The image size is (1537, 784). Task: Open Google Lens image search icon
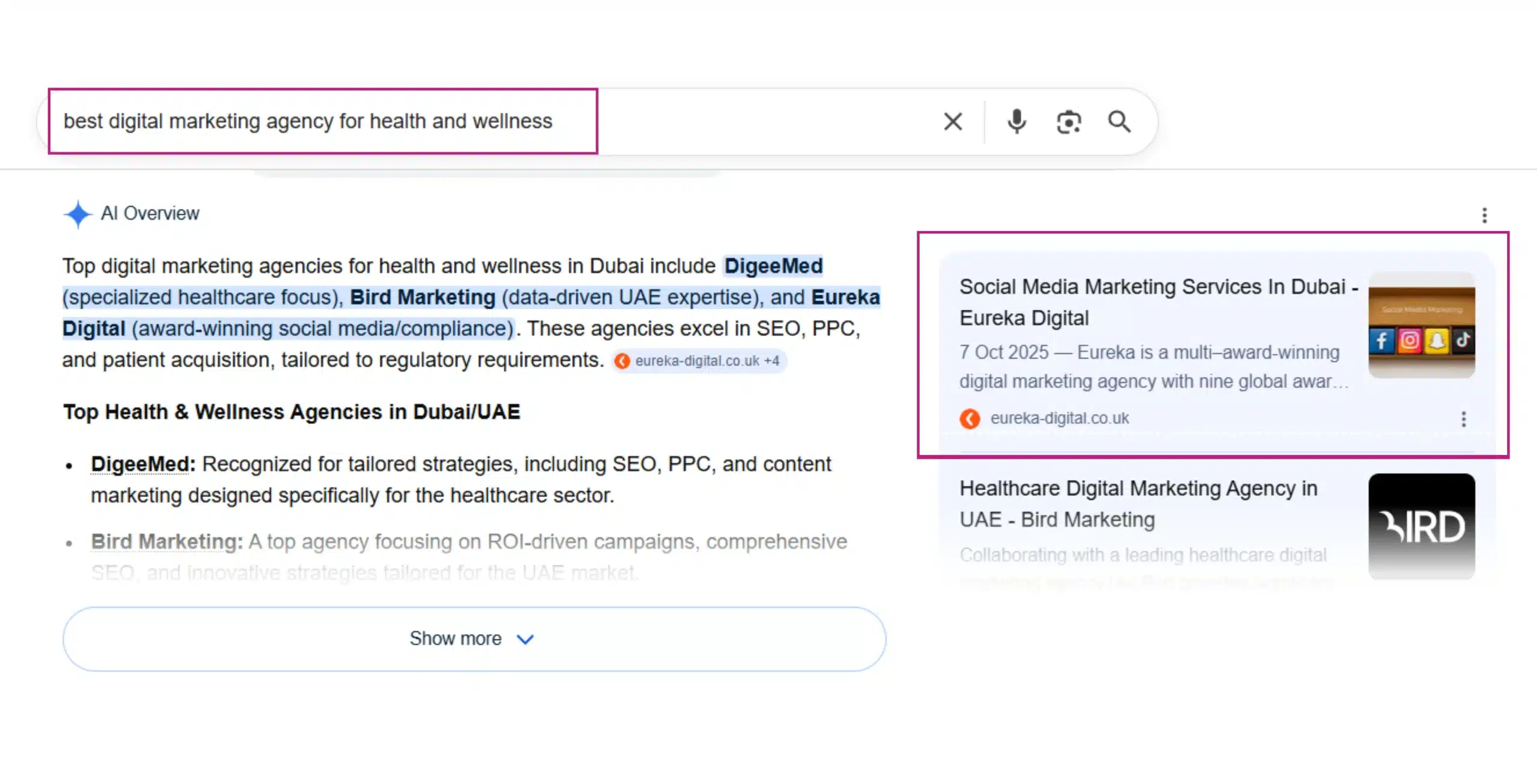(x=1069, y=121)
